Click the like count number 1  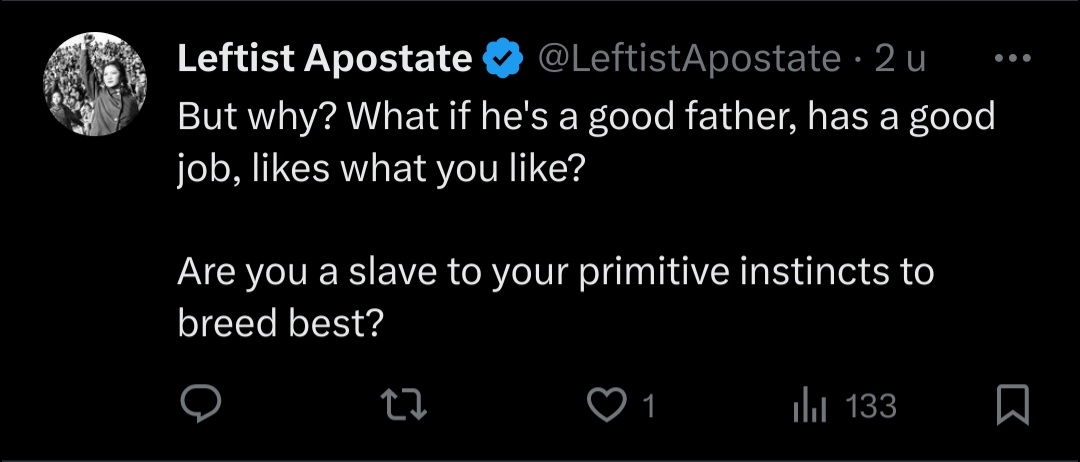pos(647,406)
